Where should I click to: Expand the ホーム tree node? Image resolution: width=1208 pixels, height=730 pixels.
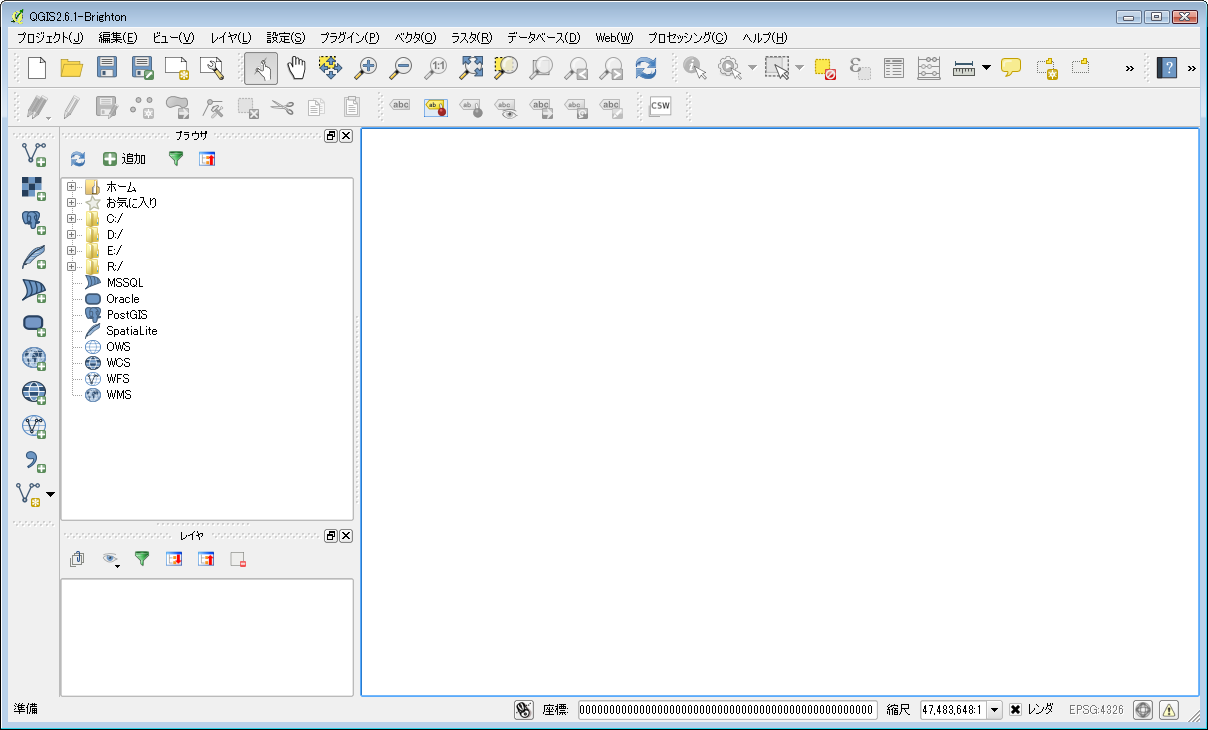tap(71, 187)
